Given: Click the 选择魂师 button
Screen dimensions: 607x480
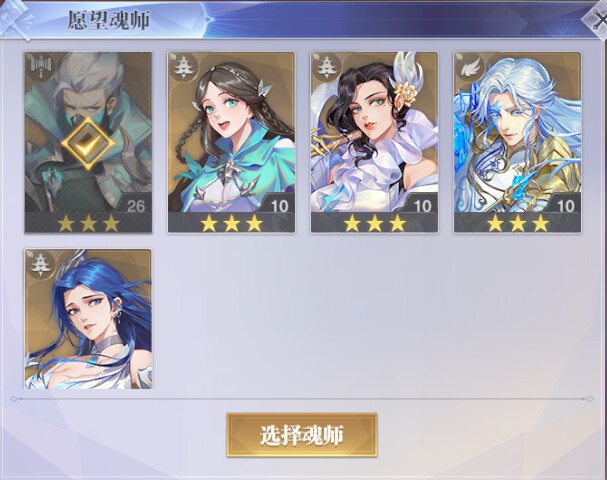Looking at the screenshot, I should coord(302,435).
